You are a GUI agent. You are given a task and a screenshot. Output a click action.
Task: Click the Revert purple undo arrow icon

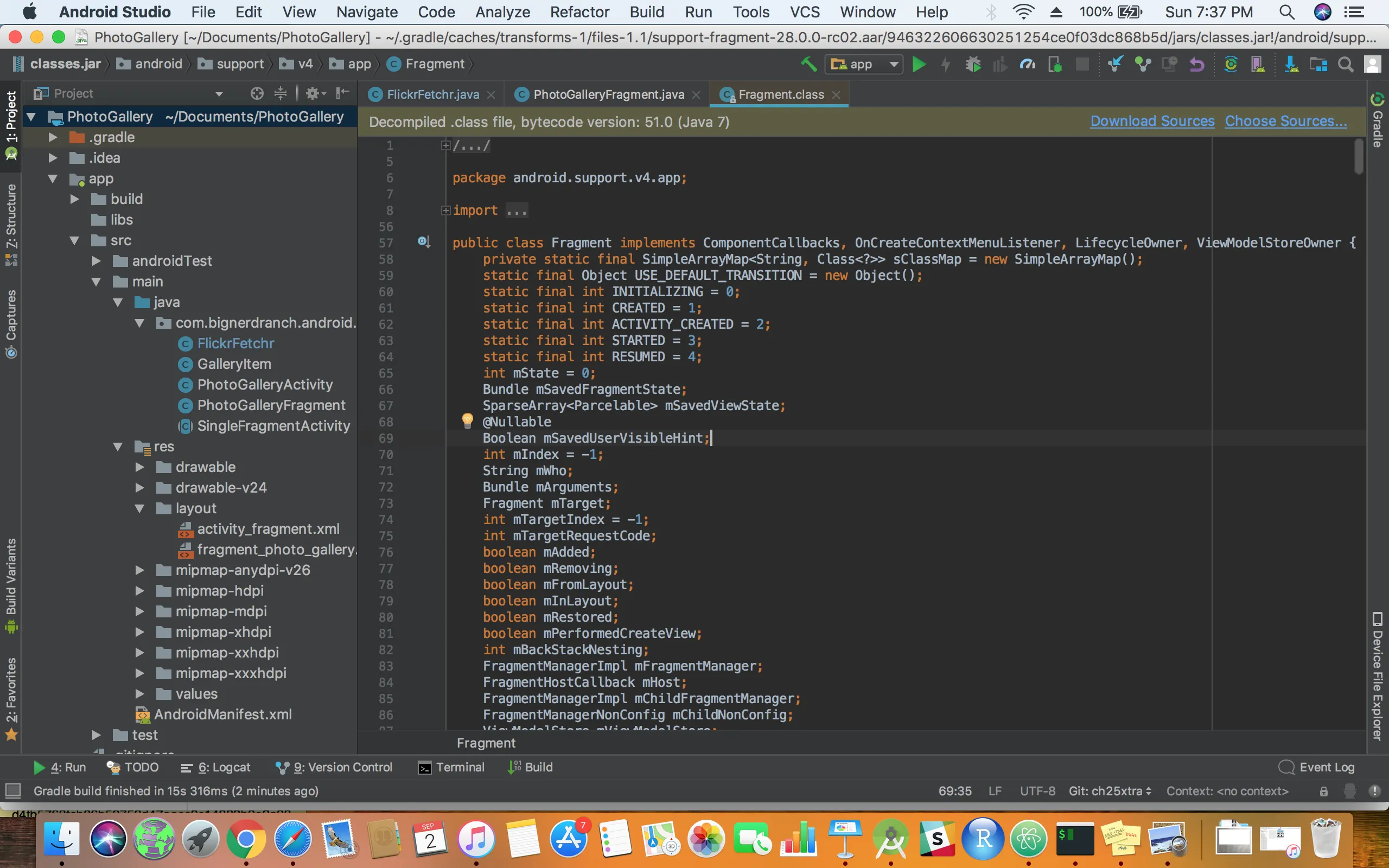click(1197, 63)
